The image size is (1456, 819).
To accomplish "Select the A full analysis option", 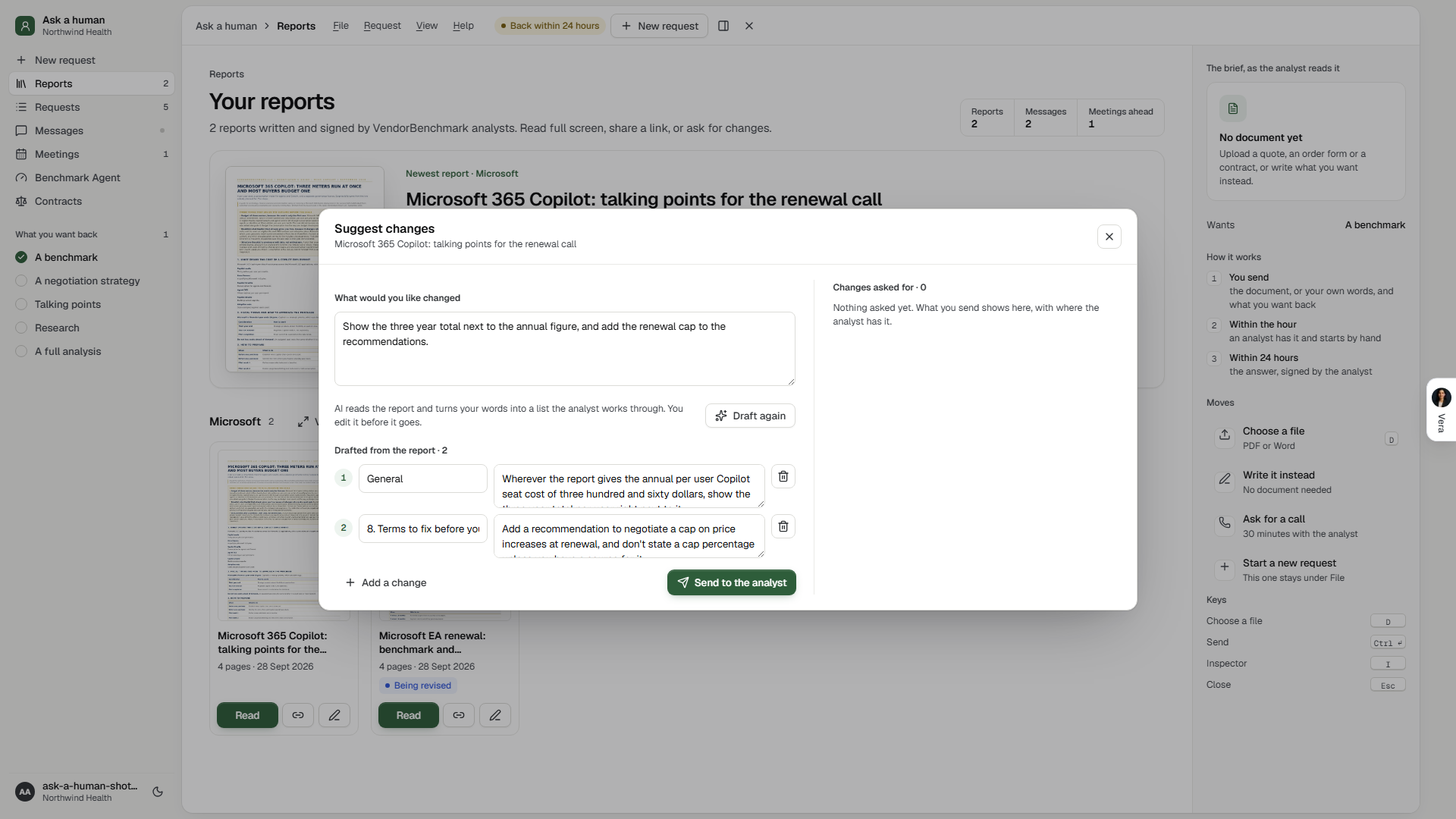I will coord(92,351).
